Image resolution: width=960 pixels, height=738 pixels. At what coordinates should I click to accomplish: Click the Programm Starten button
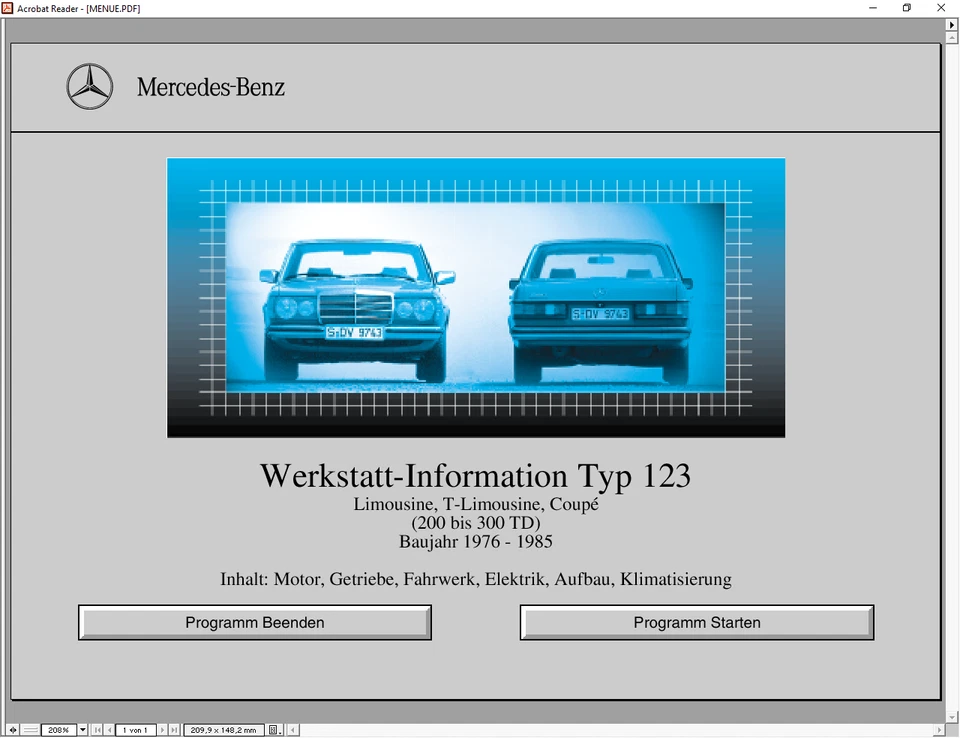coord(697,622)
